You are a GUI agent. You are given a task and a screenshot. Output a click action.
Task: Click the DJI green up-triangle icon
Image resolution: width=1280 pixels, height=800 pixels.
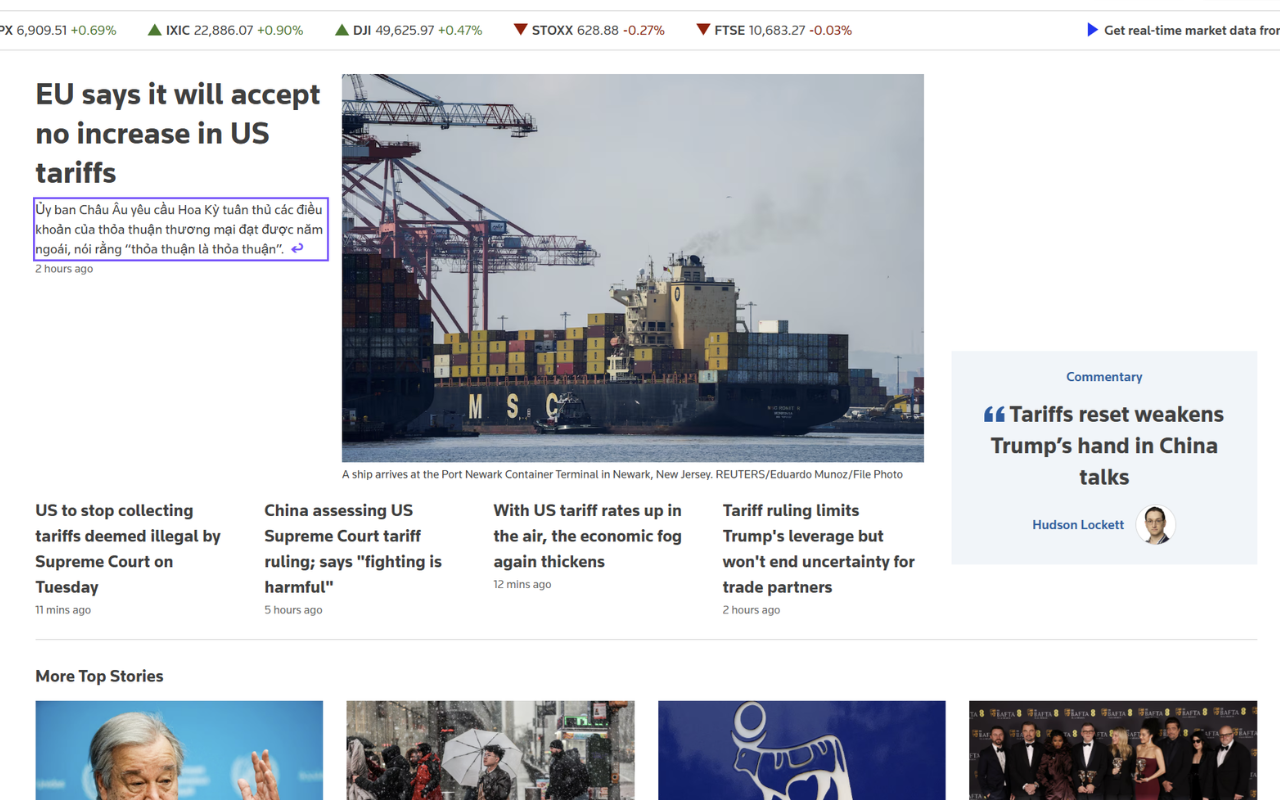tap(342, 30)
